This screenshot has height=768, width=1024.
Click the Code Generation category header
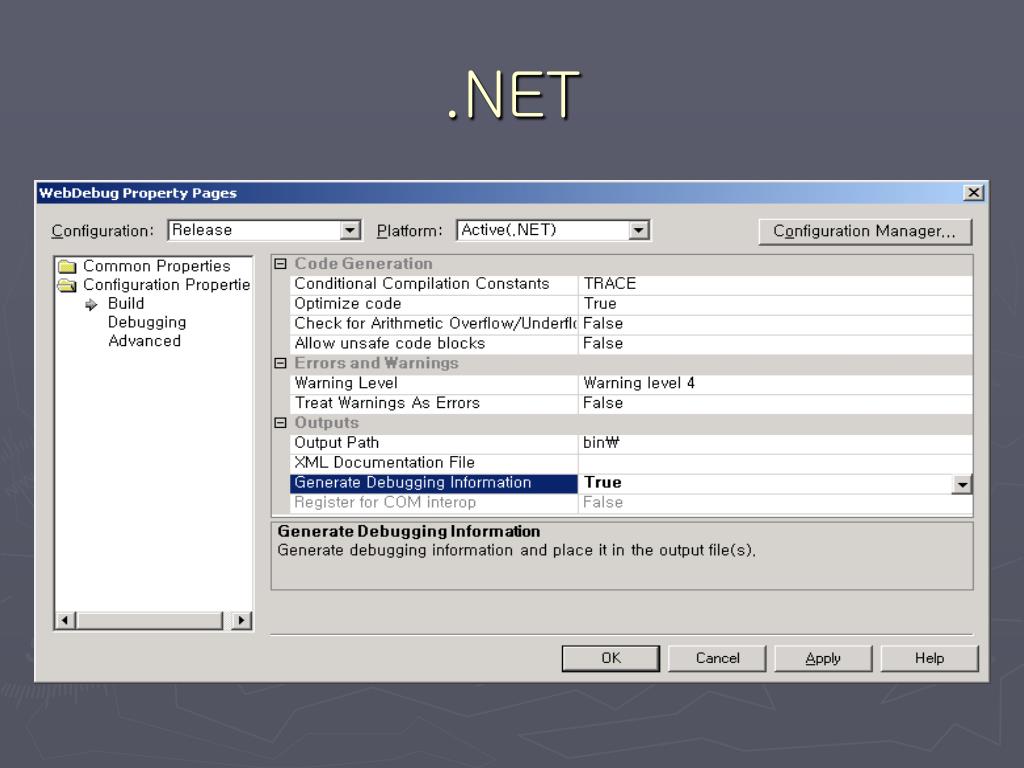pyautogui.click(x=364, y=264)
